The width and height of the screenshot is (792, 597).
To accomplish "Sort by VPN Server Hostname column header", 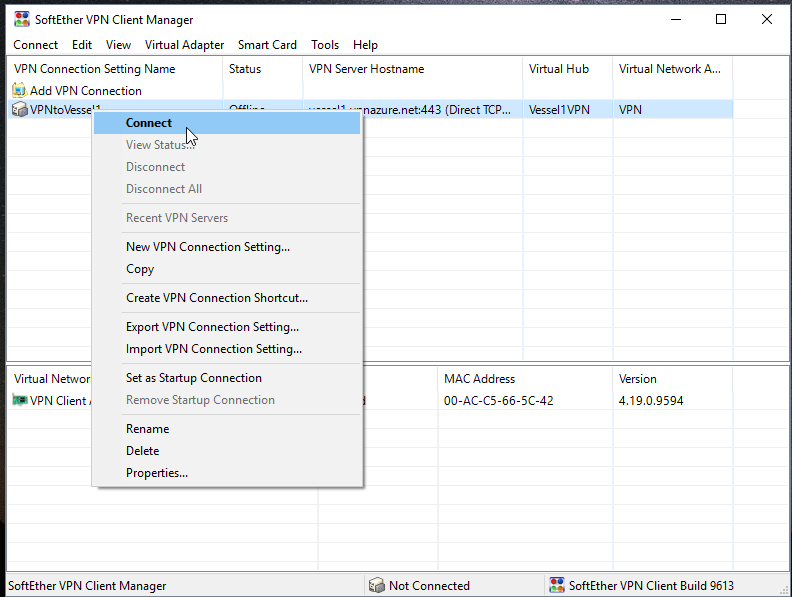I will point(413,69).
